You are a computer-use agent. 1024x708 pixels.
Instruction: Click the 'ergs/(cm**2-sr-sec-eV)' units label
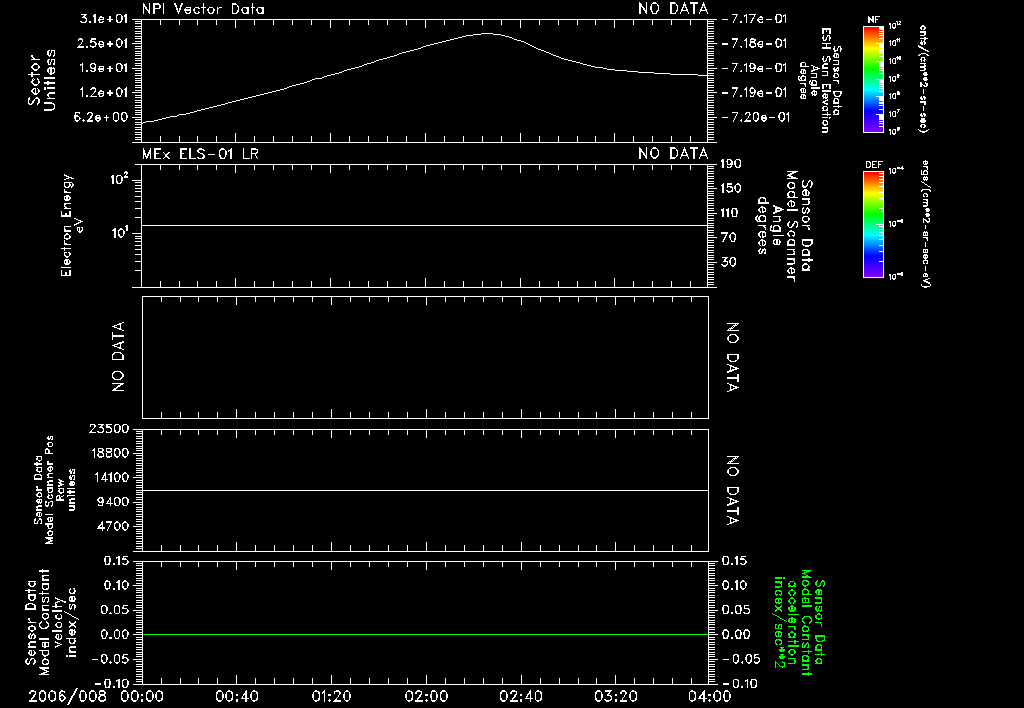(925, 223)
